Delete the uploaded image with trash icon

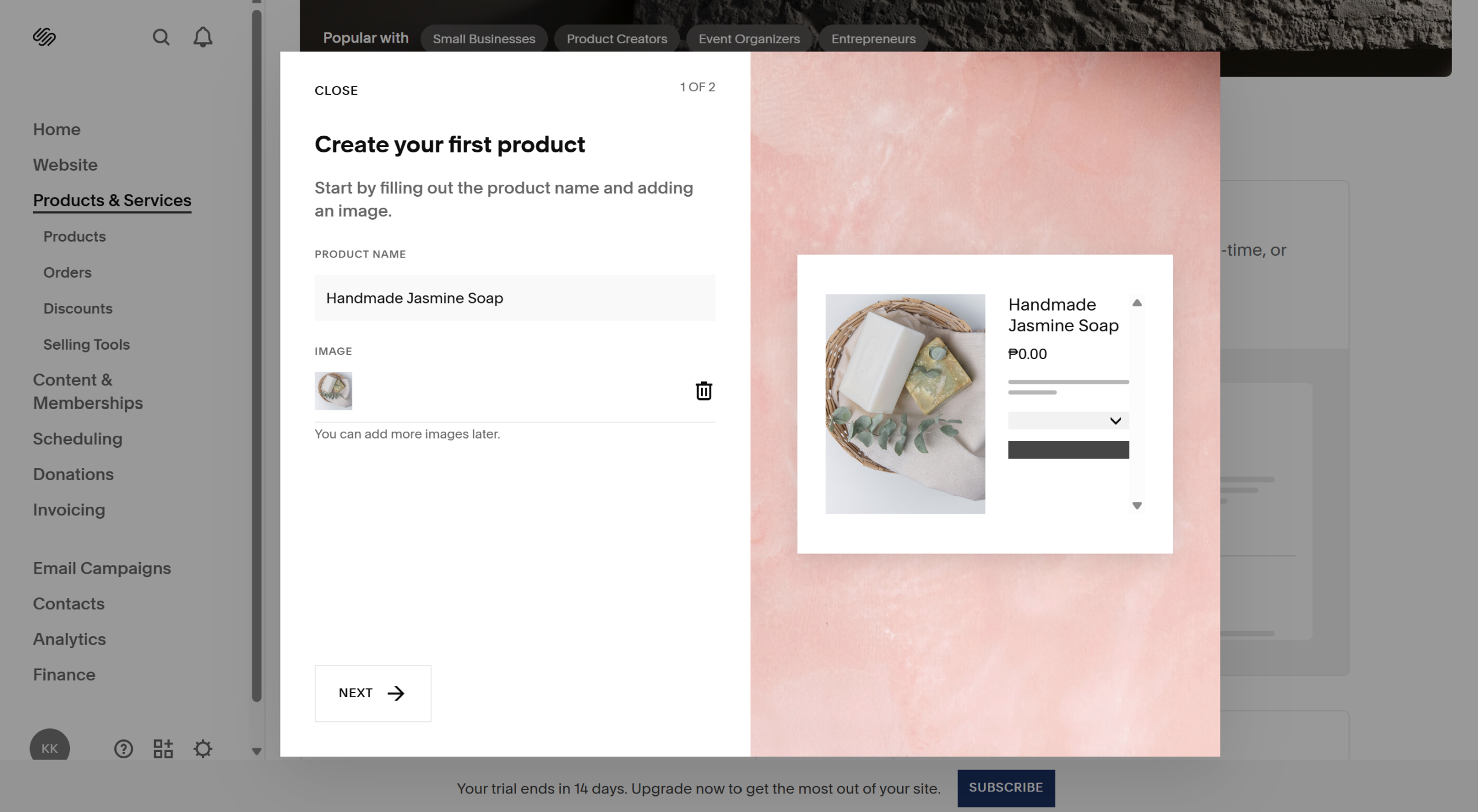(703, 391)
